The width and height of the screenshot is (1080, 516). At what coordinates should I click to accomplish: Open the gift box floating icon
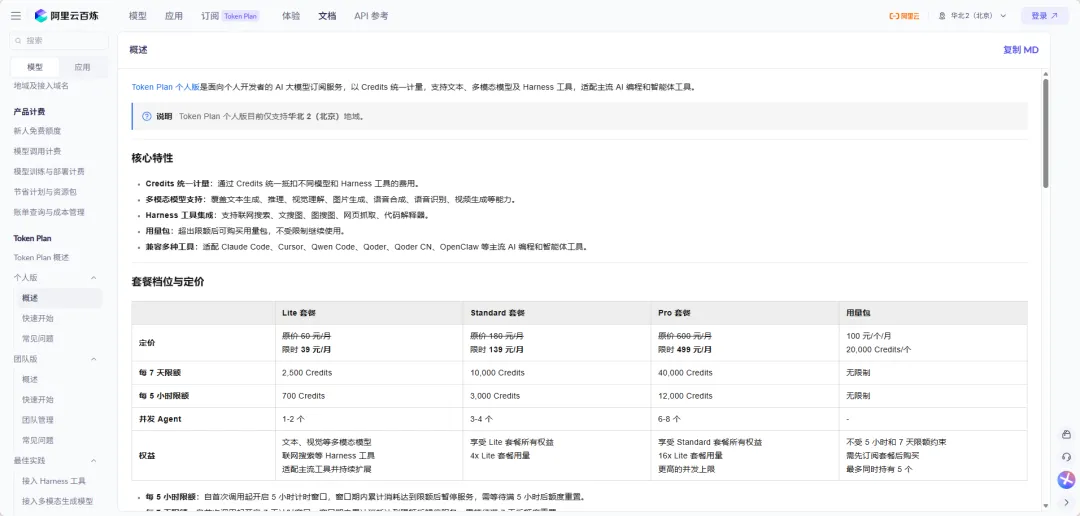pyautogui.click(x=1066, y=434)
